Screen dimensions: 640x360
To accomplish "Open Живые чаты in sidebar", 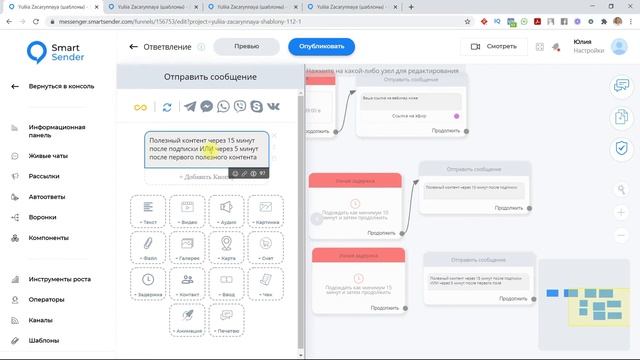I will [48, 156].
